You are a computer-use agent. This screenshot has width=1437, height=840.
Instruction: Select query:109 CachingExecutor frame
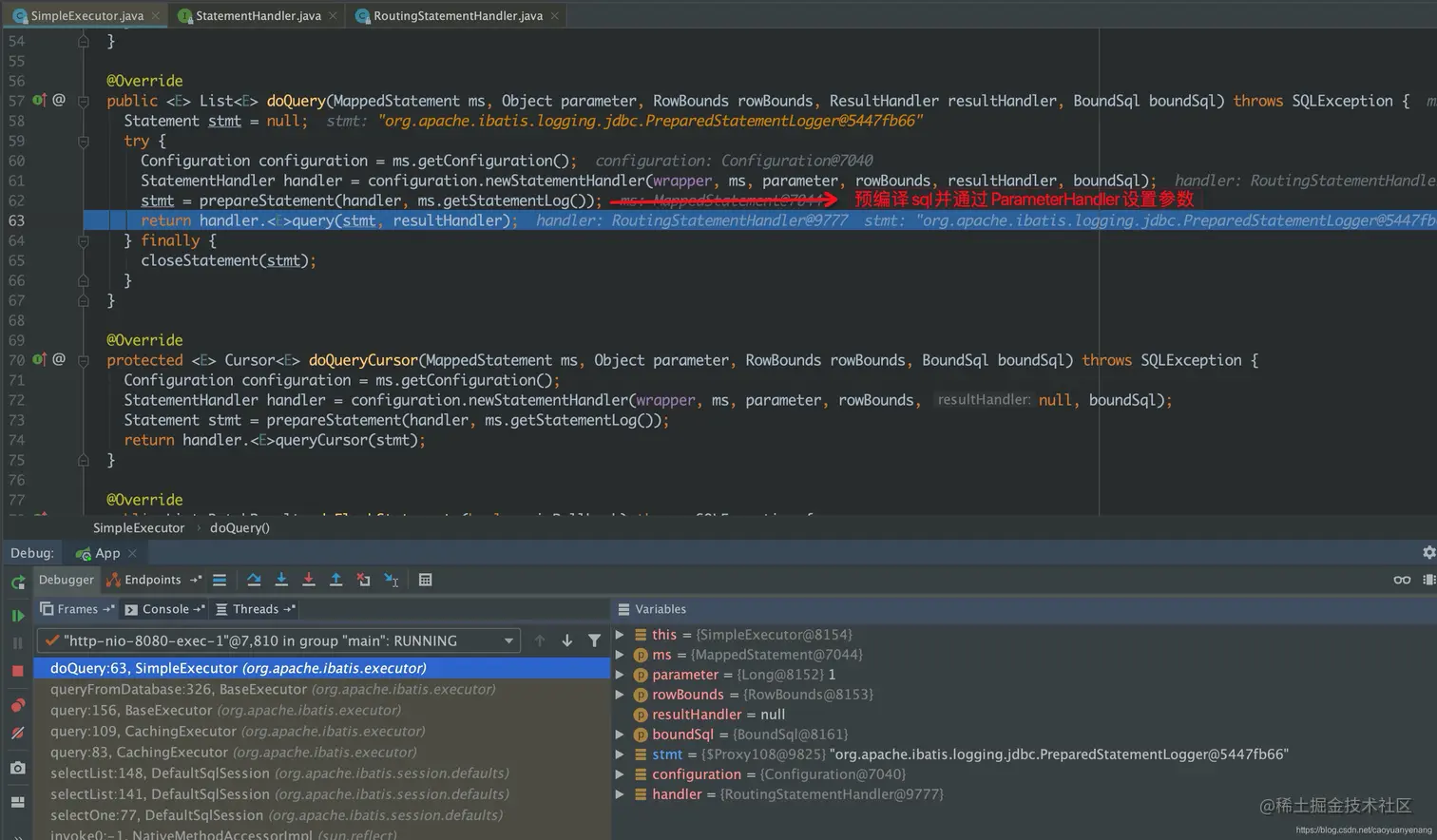[321, 731]
